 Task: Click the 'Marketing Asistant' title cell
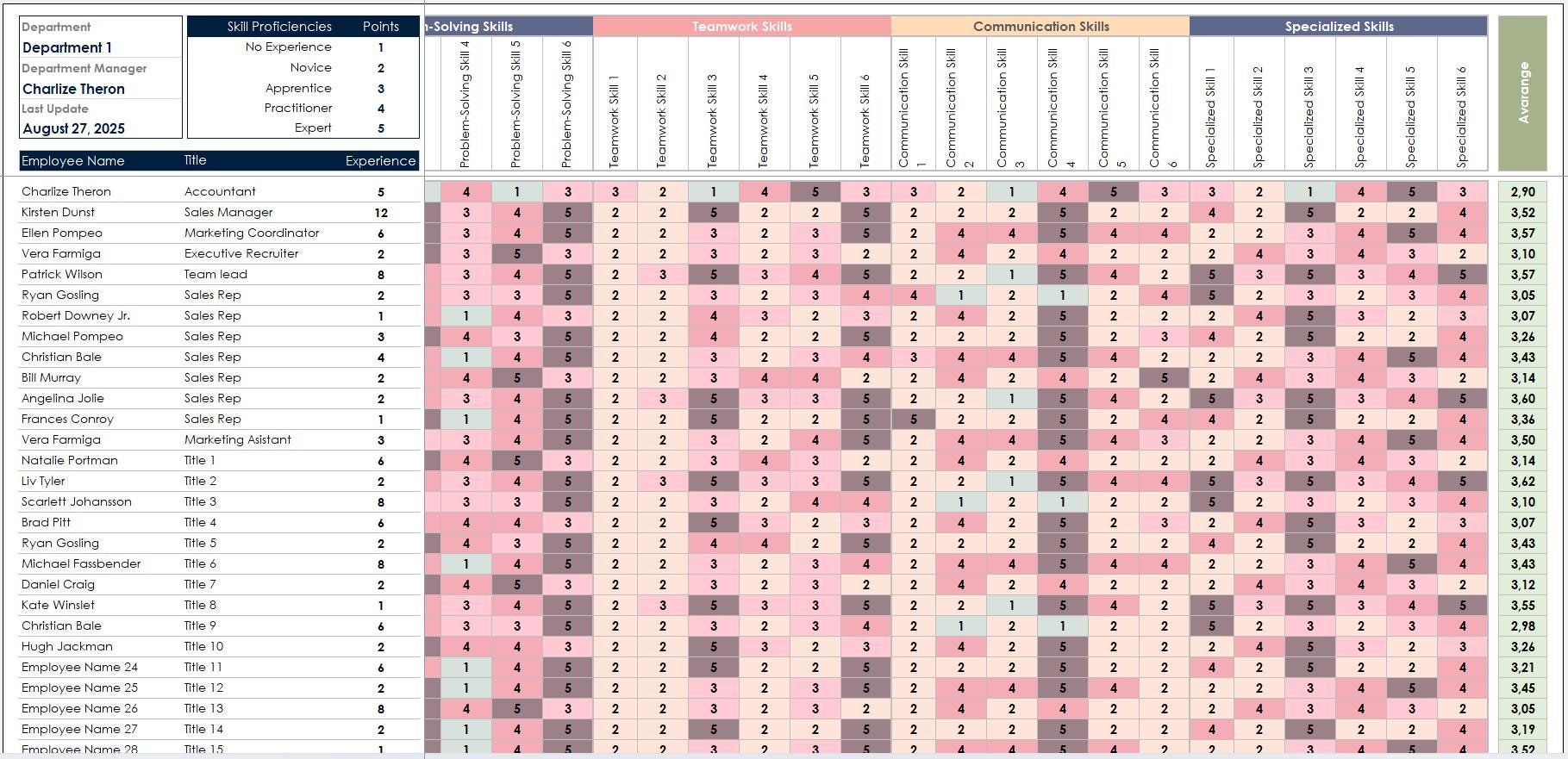237,439
